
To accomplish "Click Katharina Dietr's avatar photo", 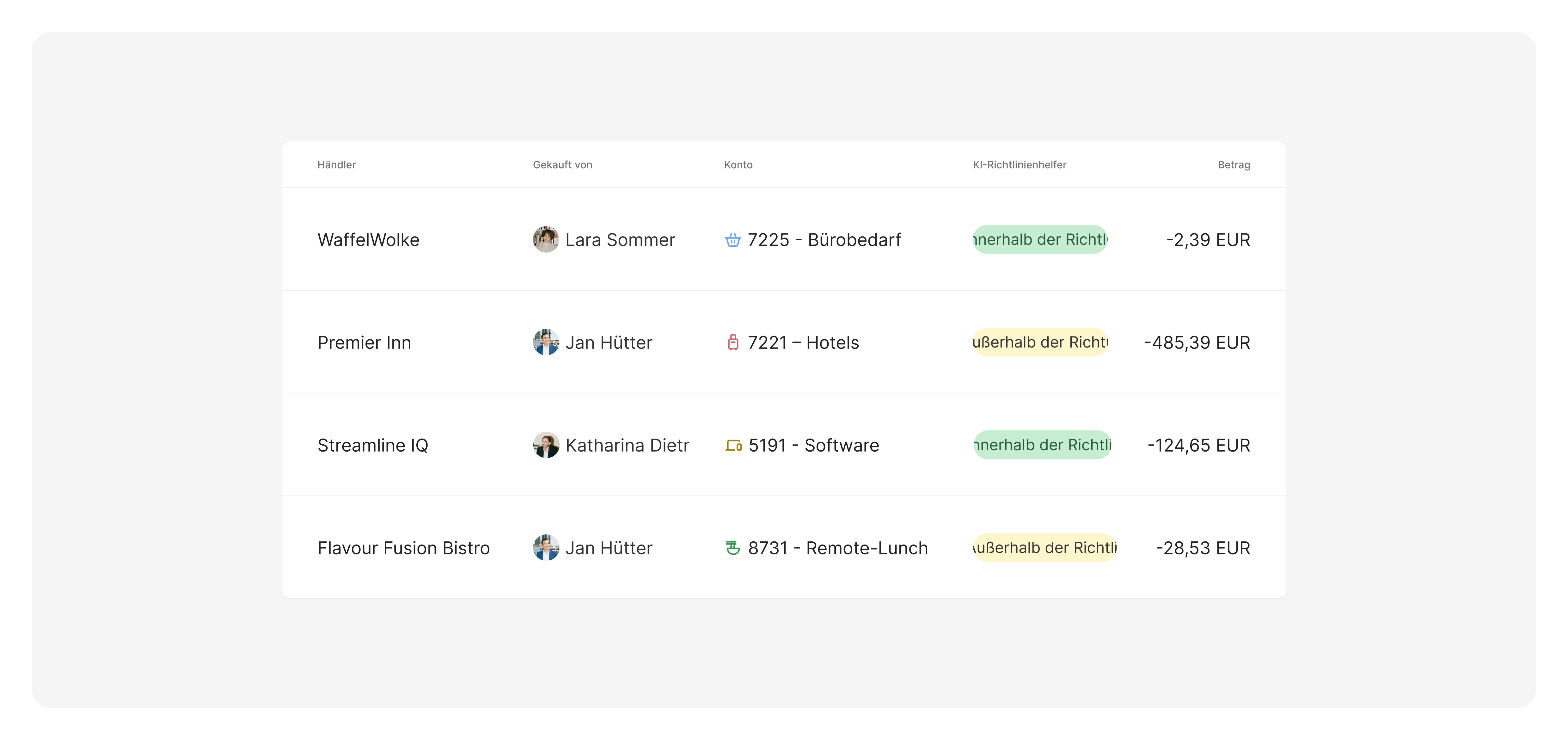I will (x=545, y=445).
